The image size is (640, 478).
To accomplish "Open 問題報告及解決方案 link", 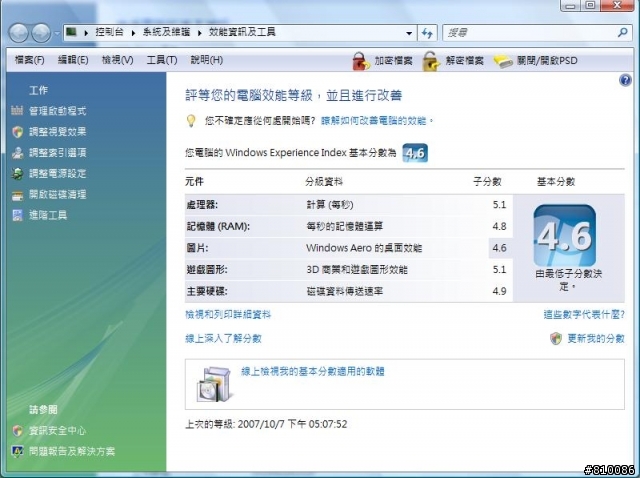I will click(x=72, y=451).
